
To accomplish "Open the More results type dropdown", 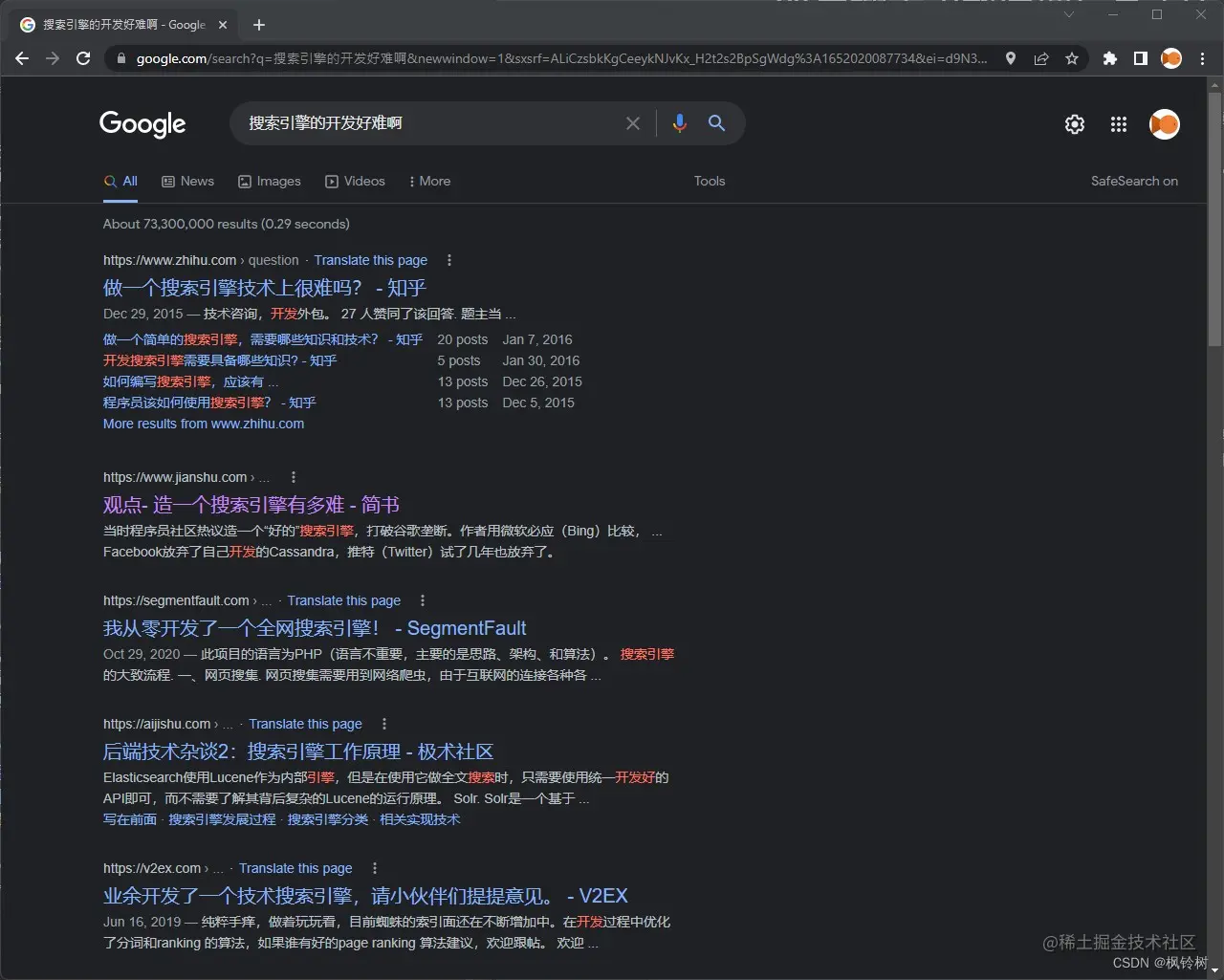I will 429,181.
